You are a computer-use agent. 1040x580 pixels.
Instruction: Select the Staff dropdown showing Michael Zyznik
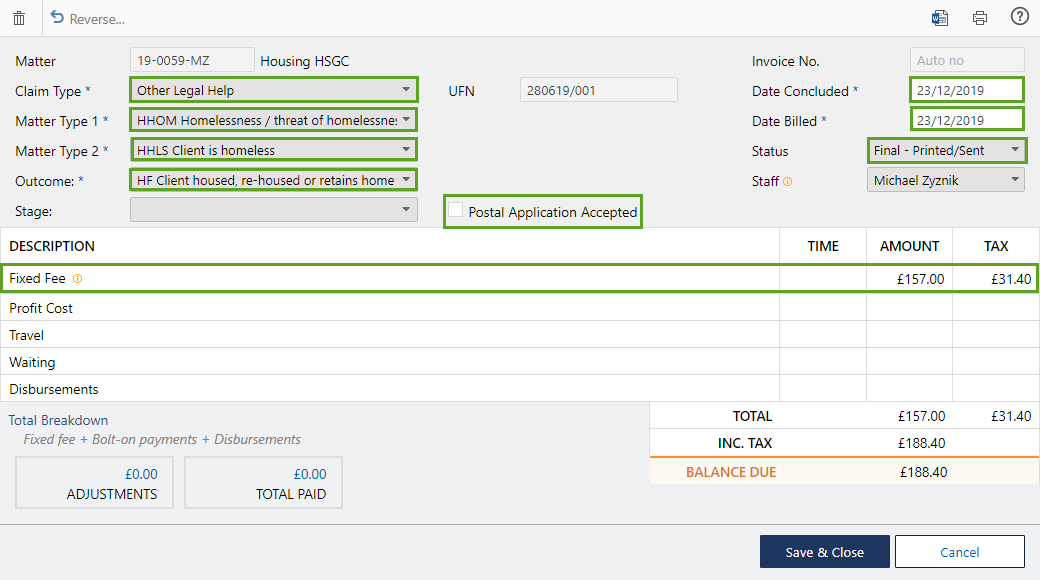[x=946, y=180]
